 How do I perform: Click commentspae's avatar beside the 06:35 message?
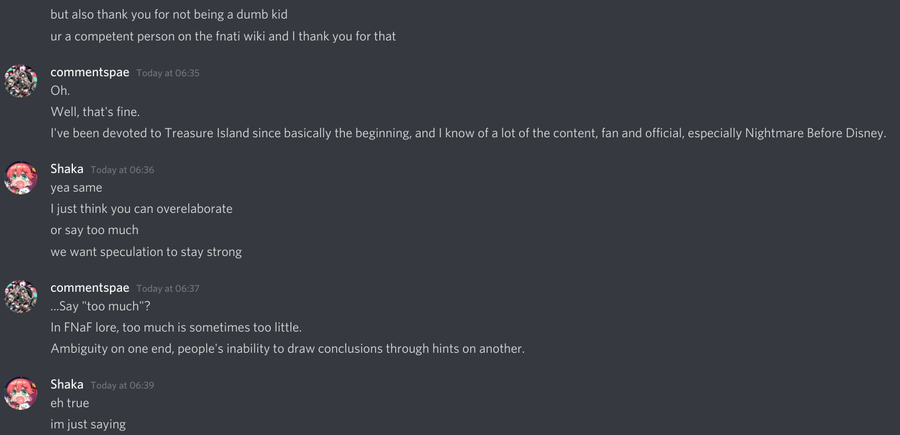coord(22,81)
